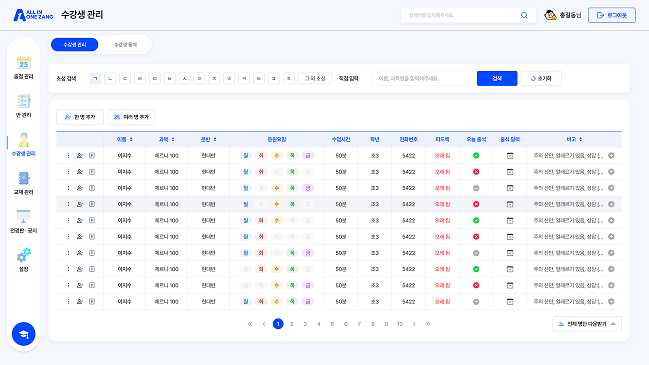This screenshot has height=365, width=649.
Task: Click note text in first row 비고 column
Action: point(568,156)
